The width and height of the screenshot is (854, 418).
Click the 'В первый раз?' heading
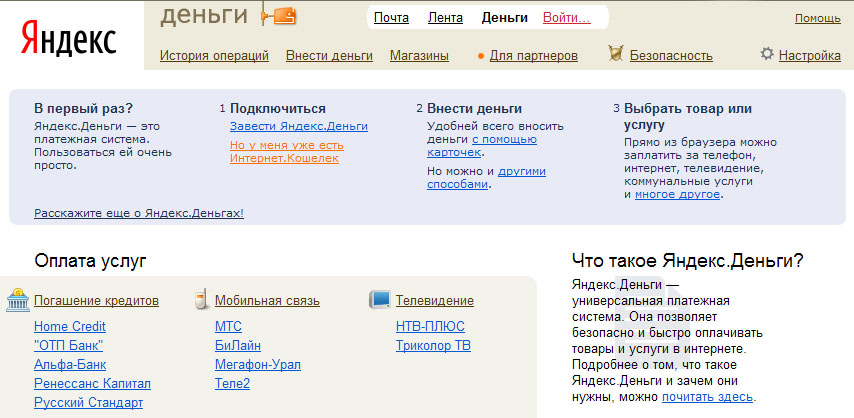tap(83, 108)
